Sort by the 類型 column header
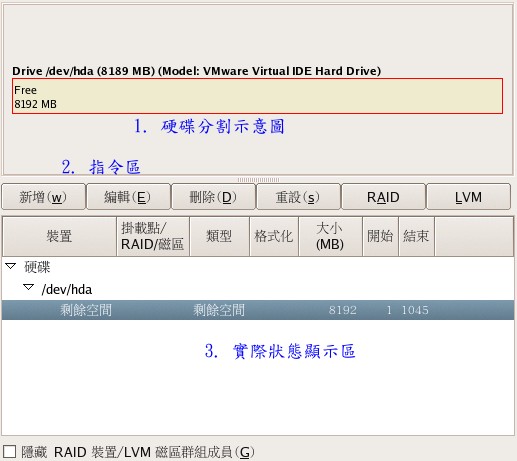 pyautogui.click(x=219, y=236)
